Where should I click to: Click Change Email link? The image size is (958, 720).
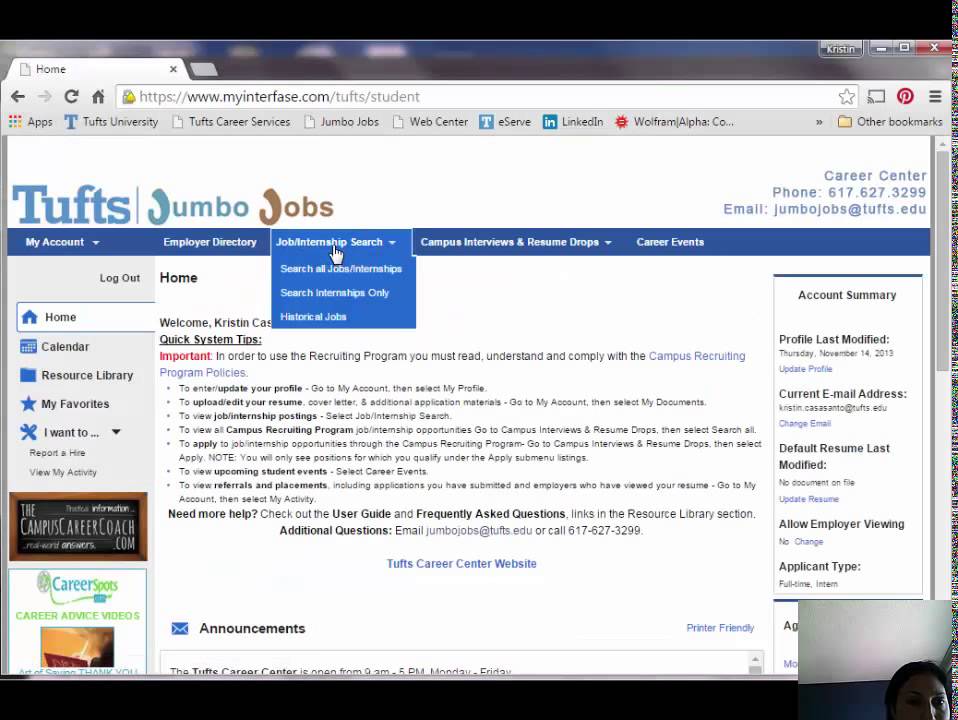[805, 424]
